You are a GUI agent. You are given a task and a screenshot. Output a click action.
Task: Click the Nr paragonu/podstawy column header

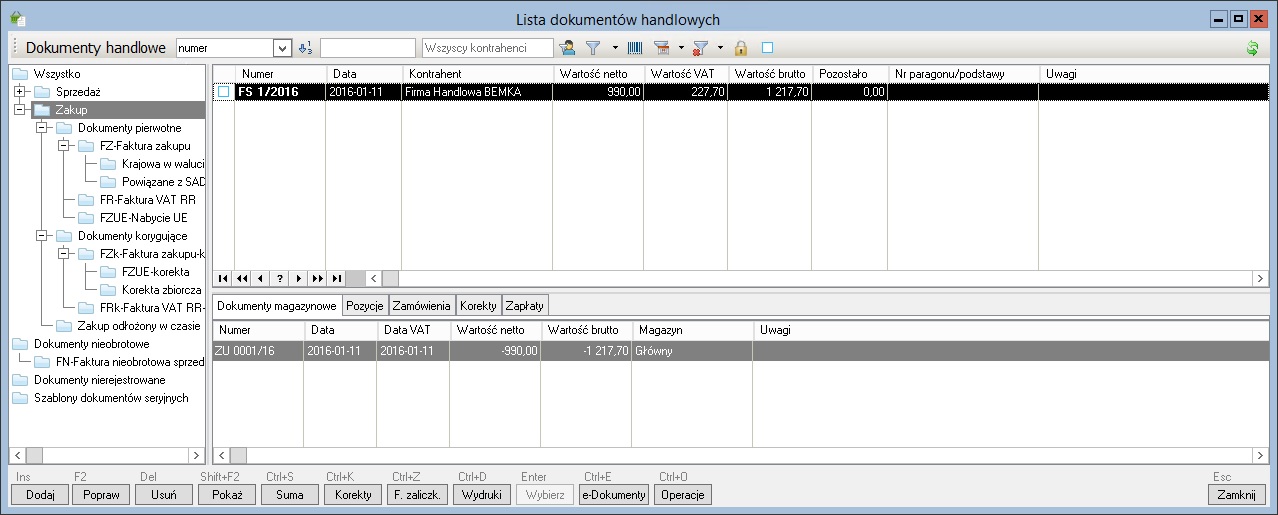coord(963,74)
